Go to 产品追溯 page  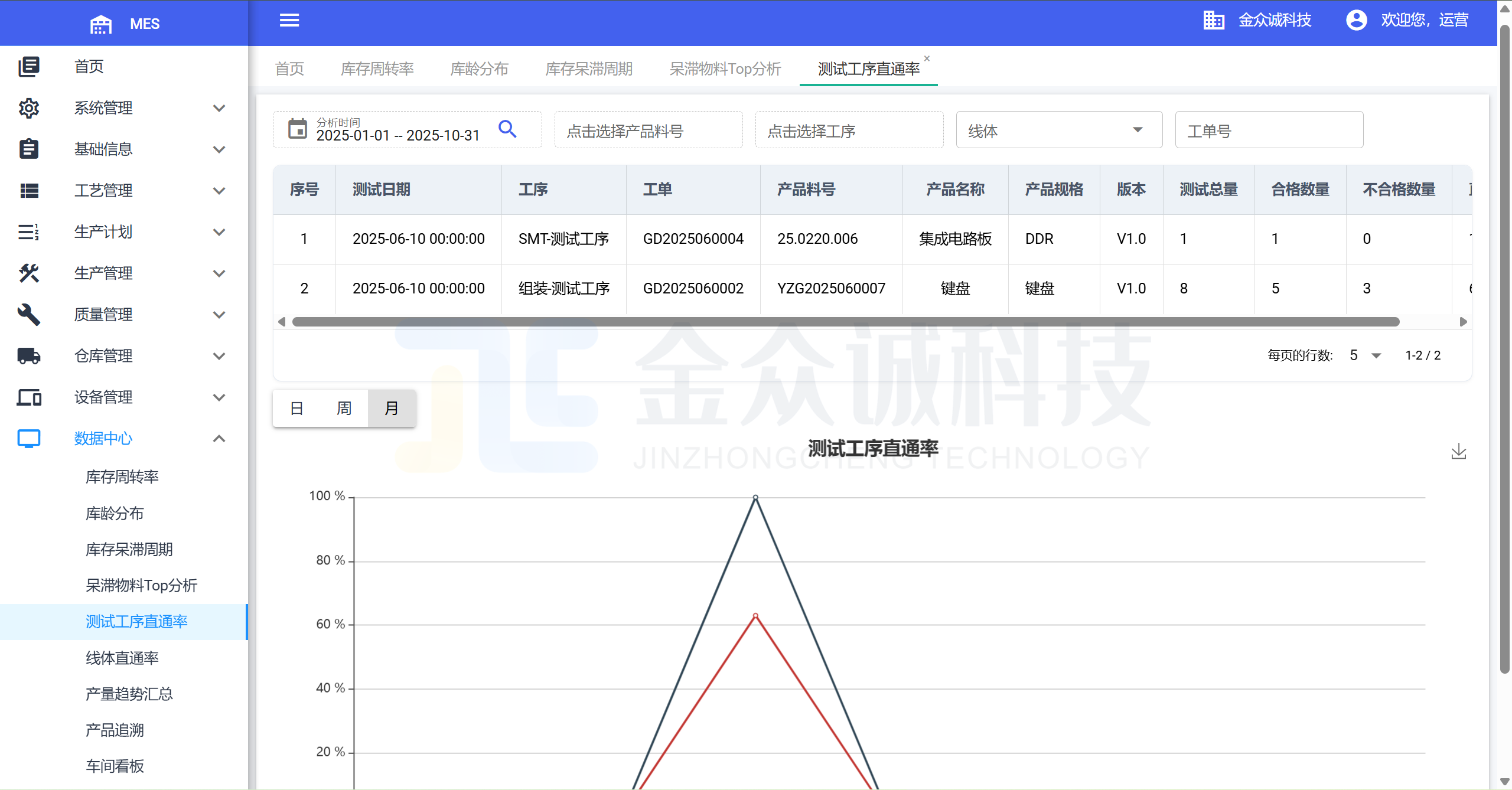click(x=115, y=730)
